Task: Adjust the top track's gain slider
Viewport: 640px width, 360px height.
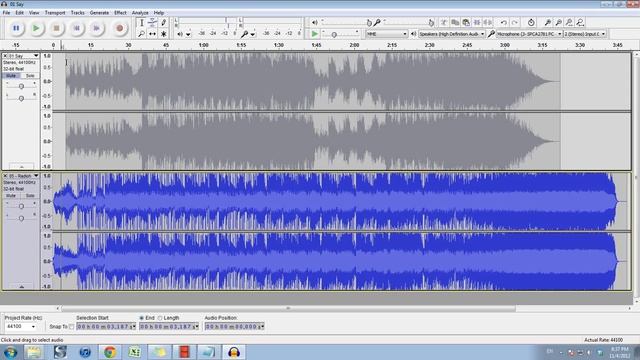Action: [x=21, y=86]
